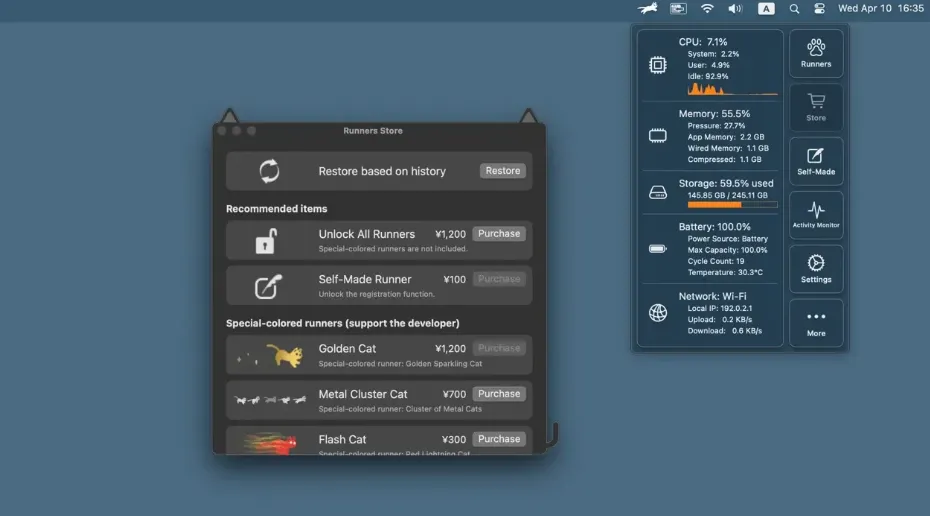The height and width of the screenshot is (516, 930).
Task: Open Settings gear in RunCat panel
Action: click(x=816, y=269)
